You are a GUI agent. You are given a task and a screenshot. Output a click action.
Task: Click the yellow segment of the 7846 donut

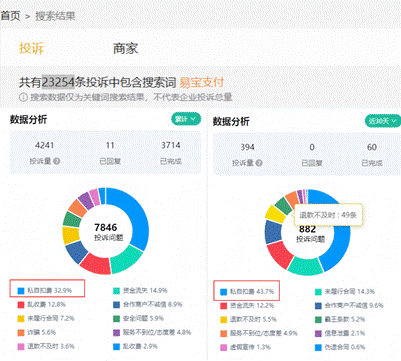tap(71, 235)
